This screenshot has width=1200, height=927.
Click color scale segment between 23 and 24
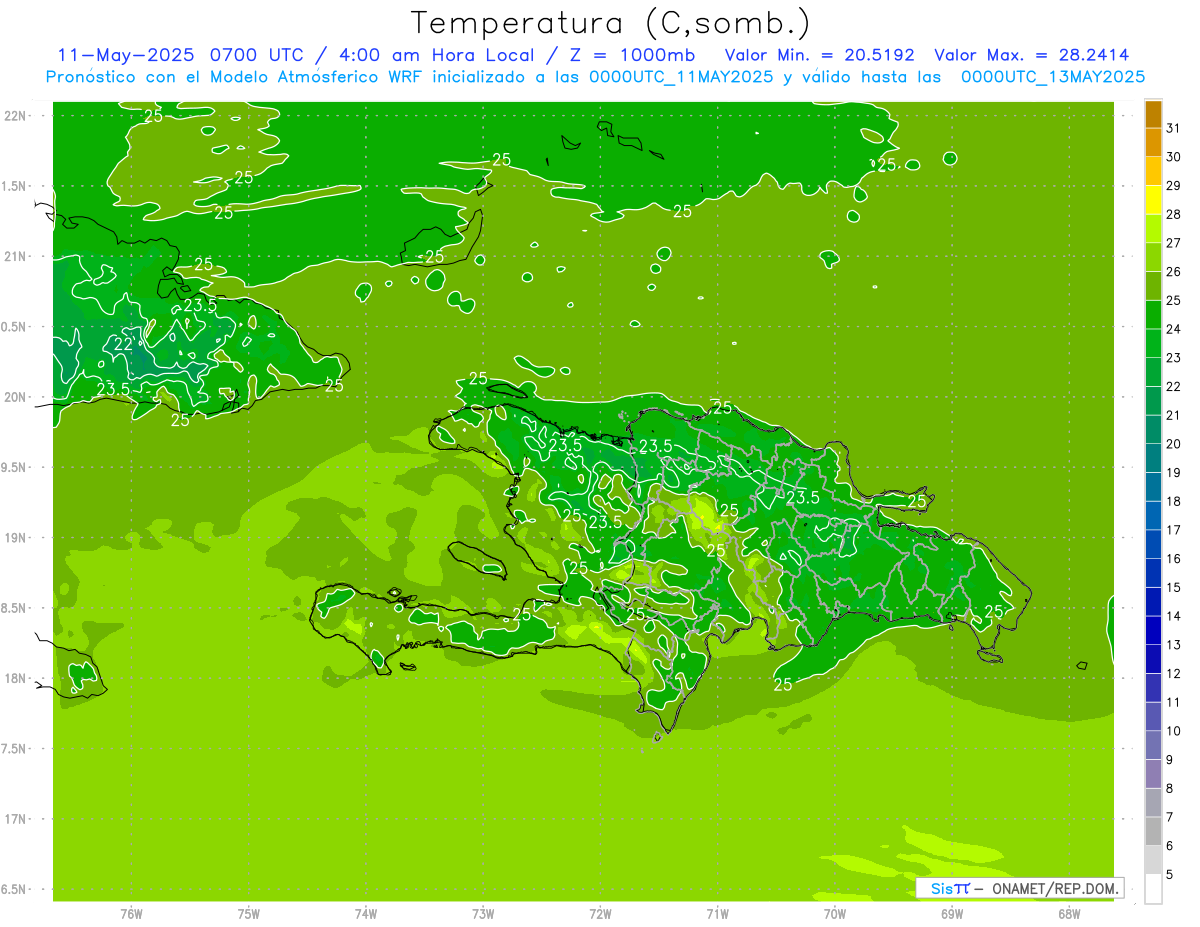point(1153,344)
